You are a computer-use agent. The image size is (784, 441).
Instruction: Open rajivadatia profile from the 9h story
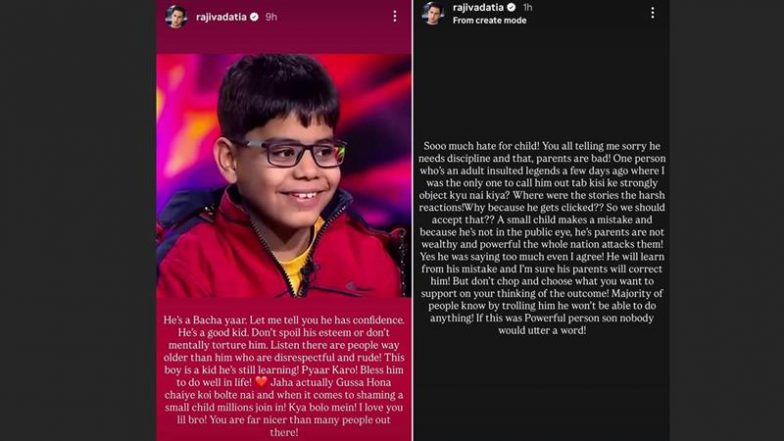click(x=221, y=17)
